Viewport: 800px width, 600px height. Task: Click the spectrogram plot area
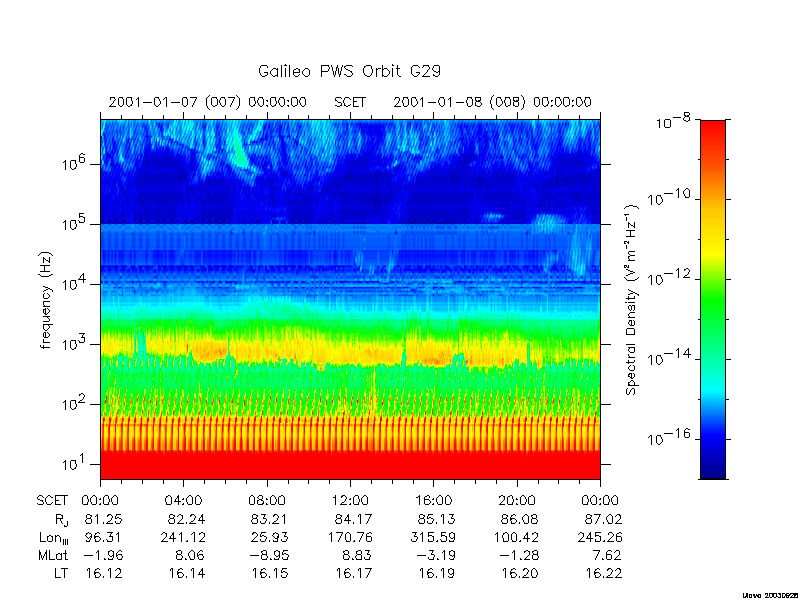351,299
